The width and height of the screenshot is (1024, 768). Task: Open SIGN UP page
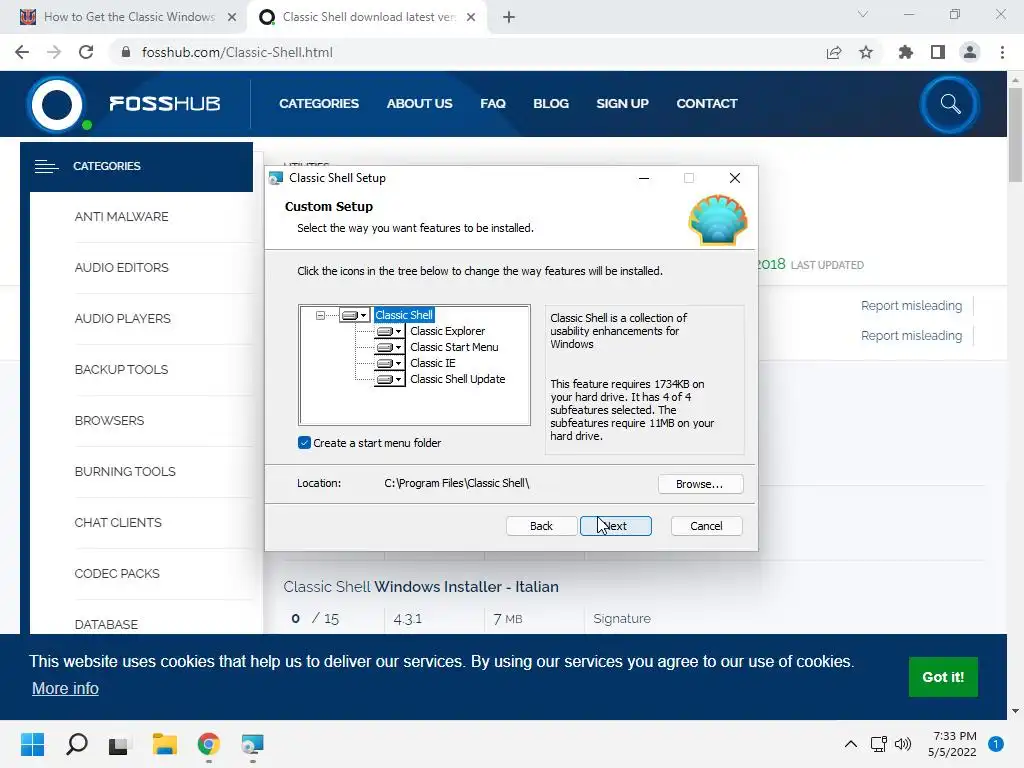coord(622,104)
